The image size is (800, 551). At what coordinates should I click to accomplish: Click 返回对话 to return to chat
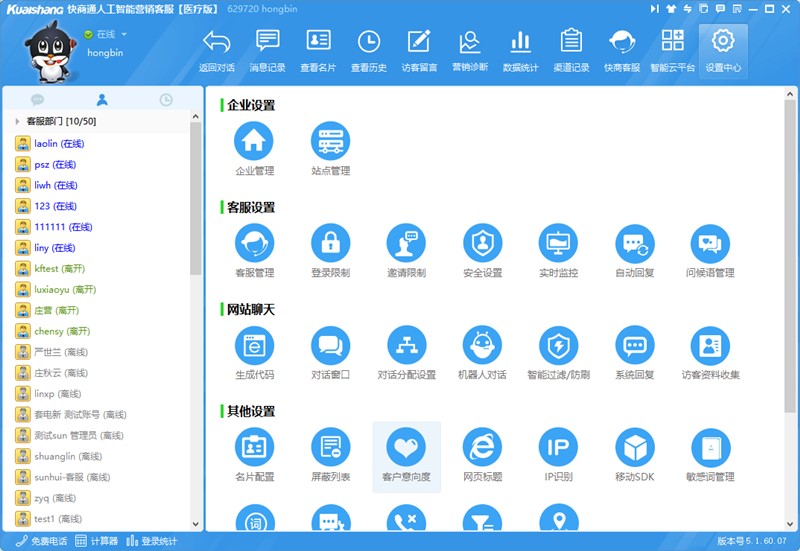[x=216, y=50]
